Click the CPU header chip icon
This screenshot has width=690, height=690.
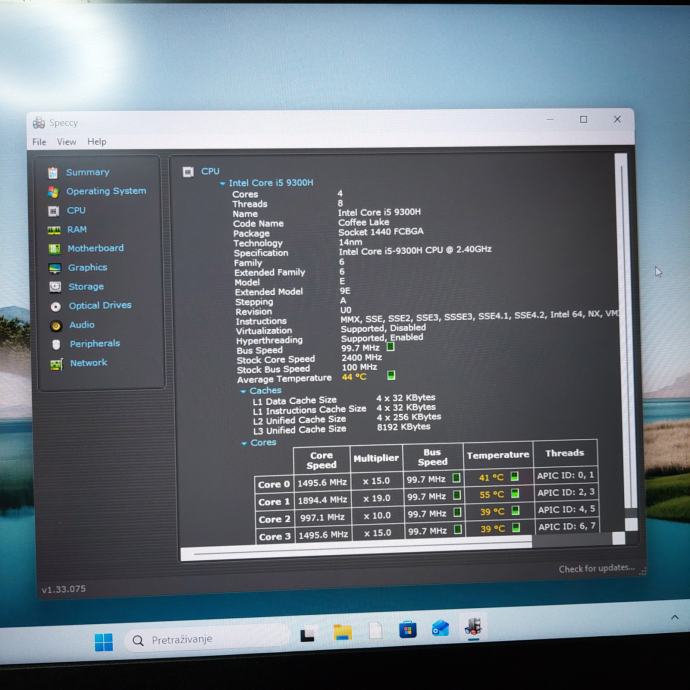click(x=188, y=172)
